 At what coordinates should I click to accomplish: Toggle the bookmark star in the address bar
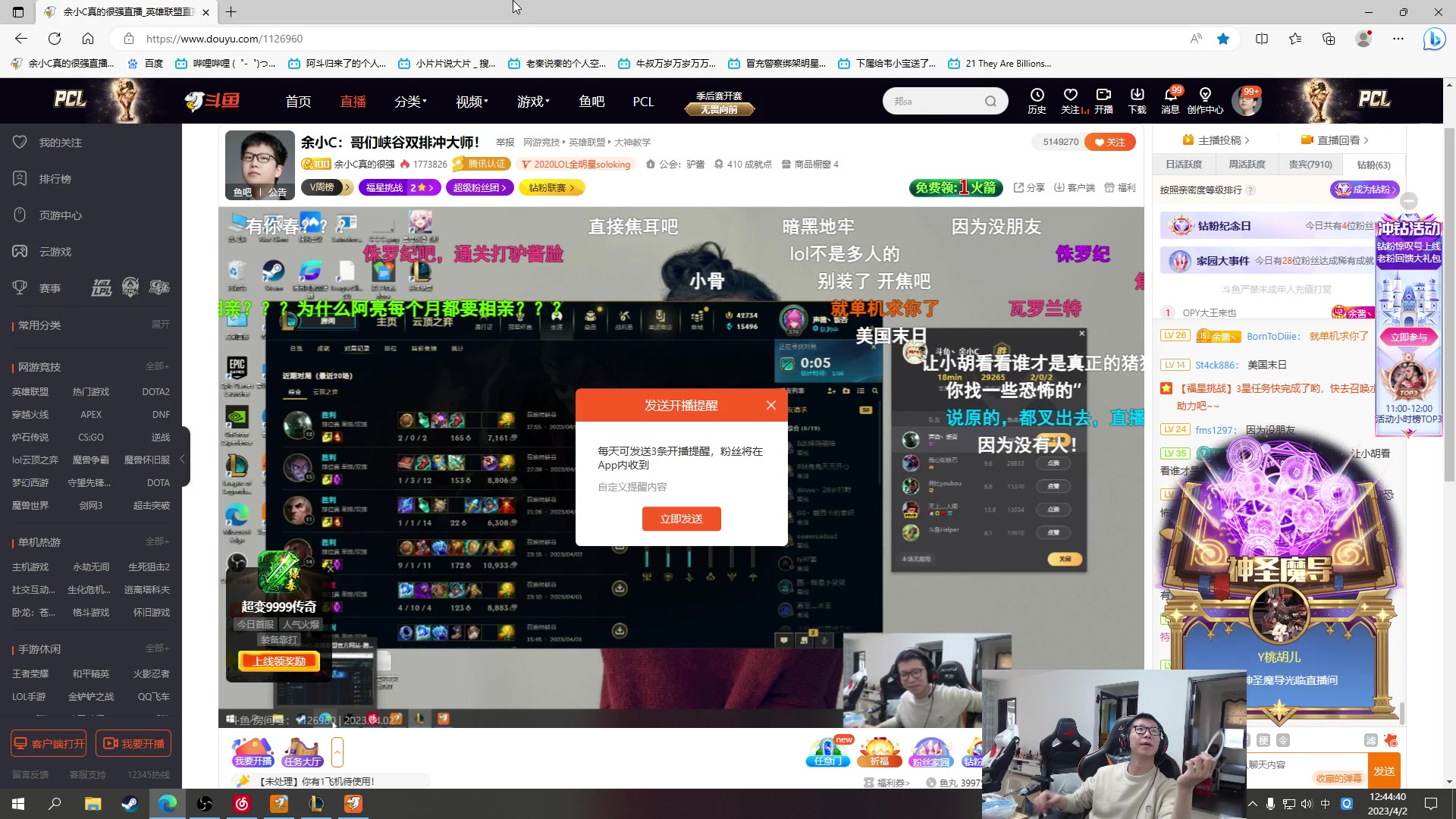click(x=1222, y=39)
